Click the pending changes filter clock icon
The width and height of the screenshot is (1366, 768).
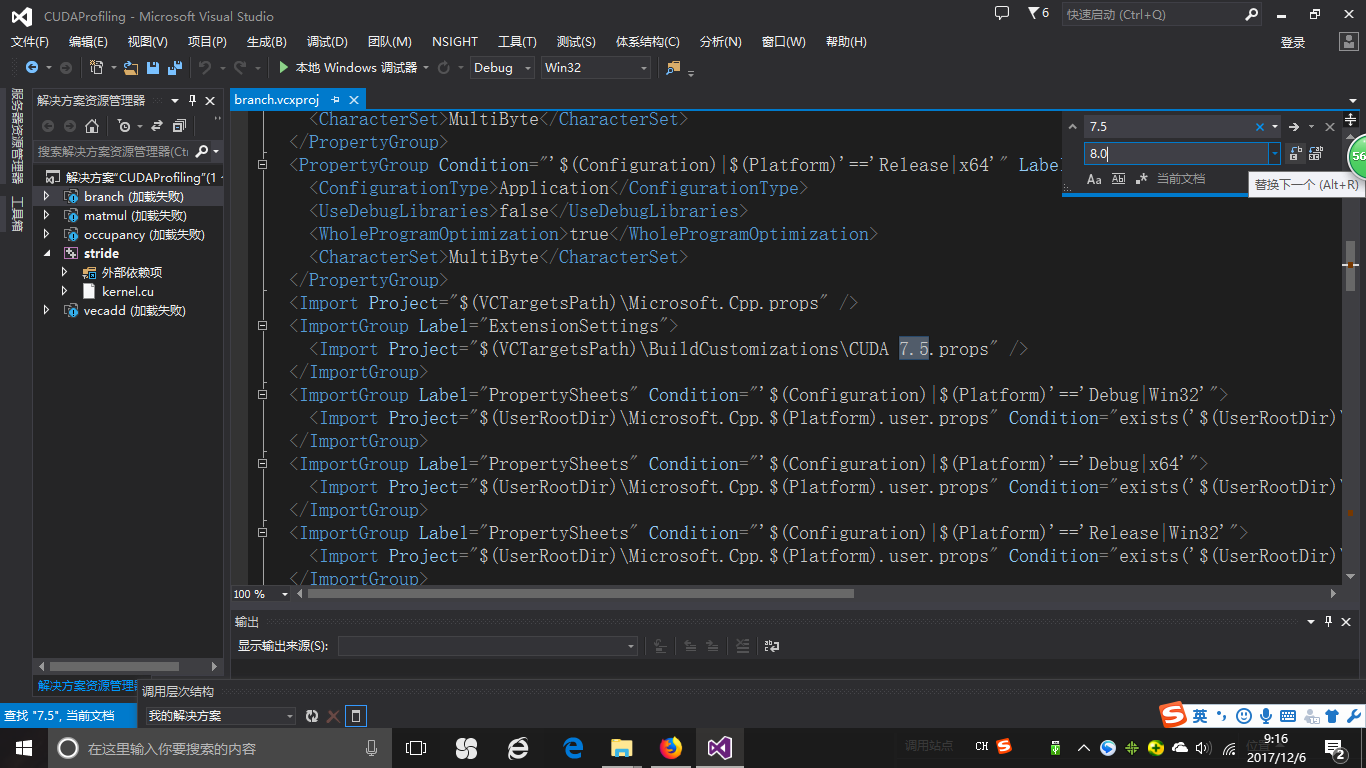124,126
